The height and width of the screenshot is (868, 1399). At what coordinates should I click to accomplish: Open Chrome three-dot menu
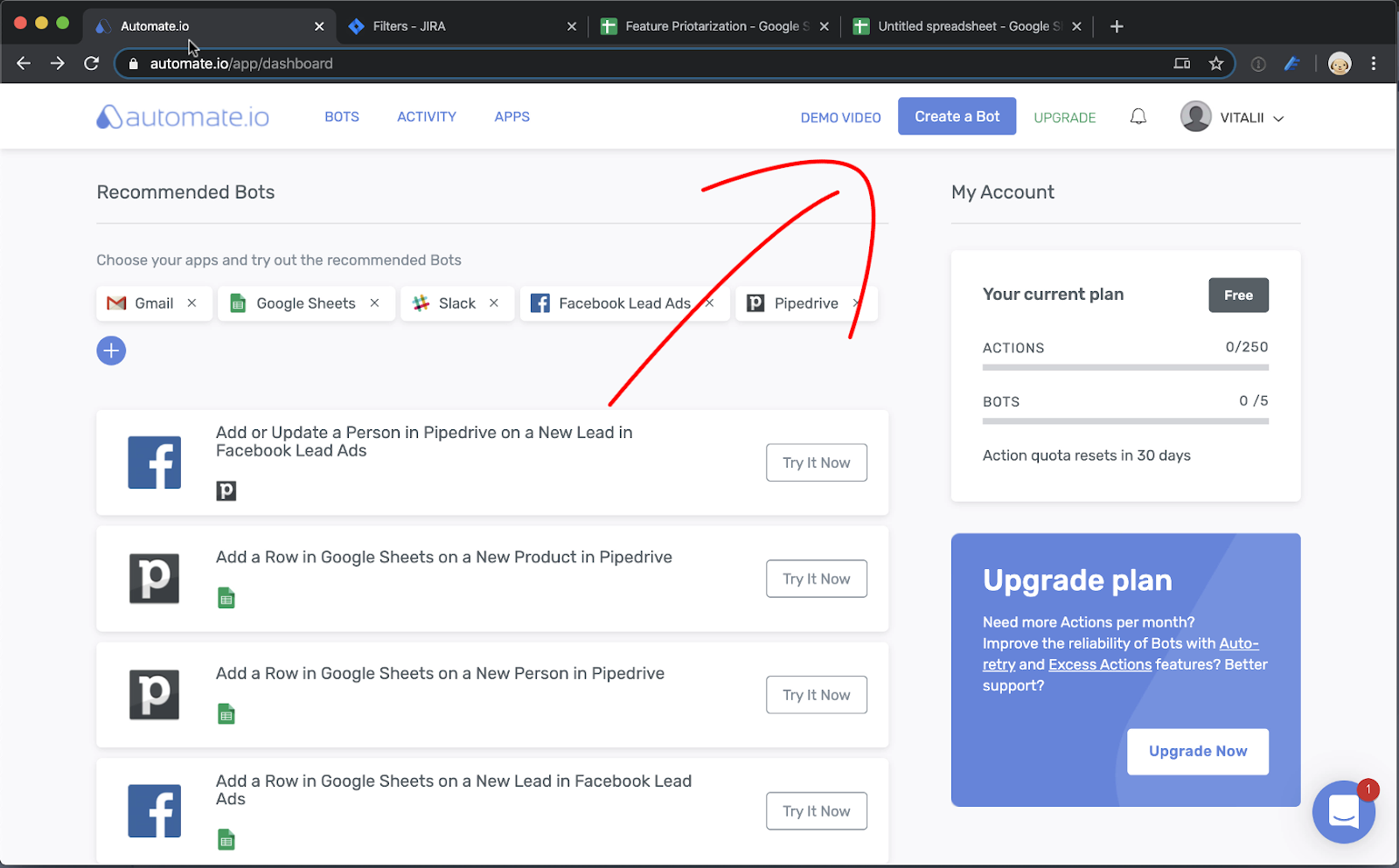tap(1374, 63)
